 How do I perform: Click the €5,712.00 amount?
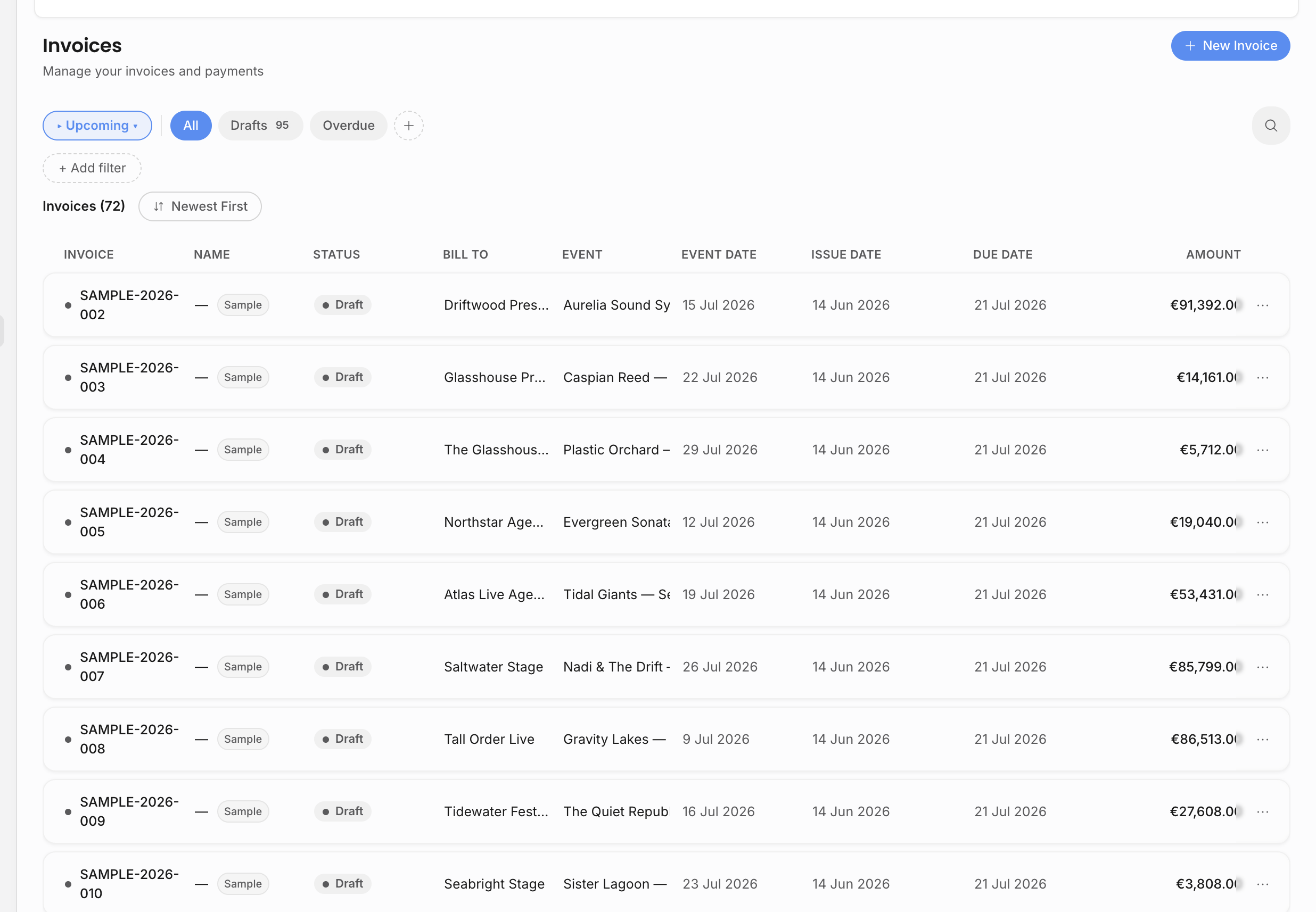1210,450
